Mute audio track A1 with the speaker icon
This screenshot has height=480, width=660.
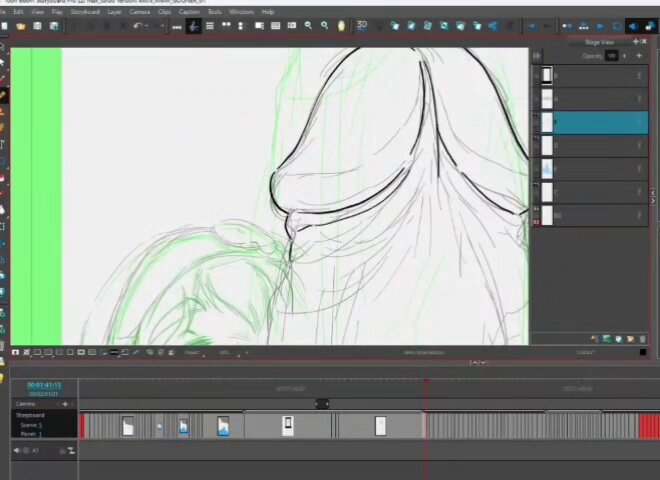click(x=16, y=451)
